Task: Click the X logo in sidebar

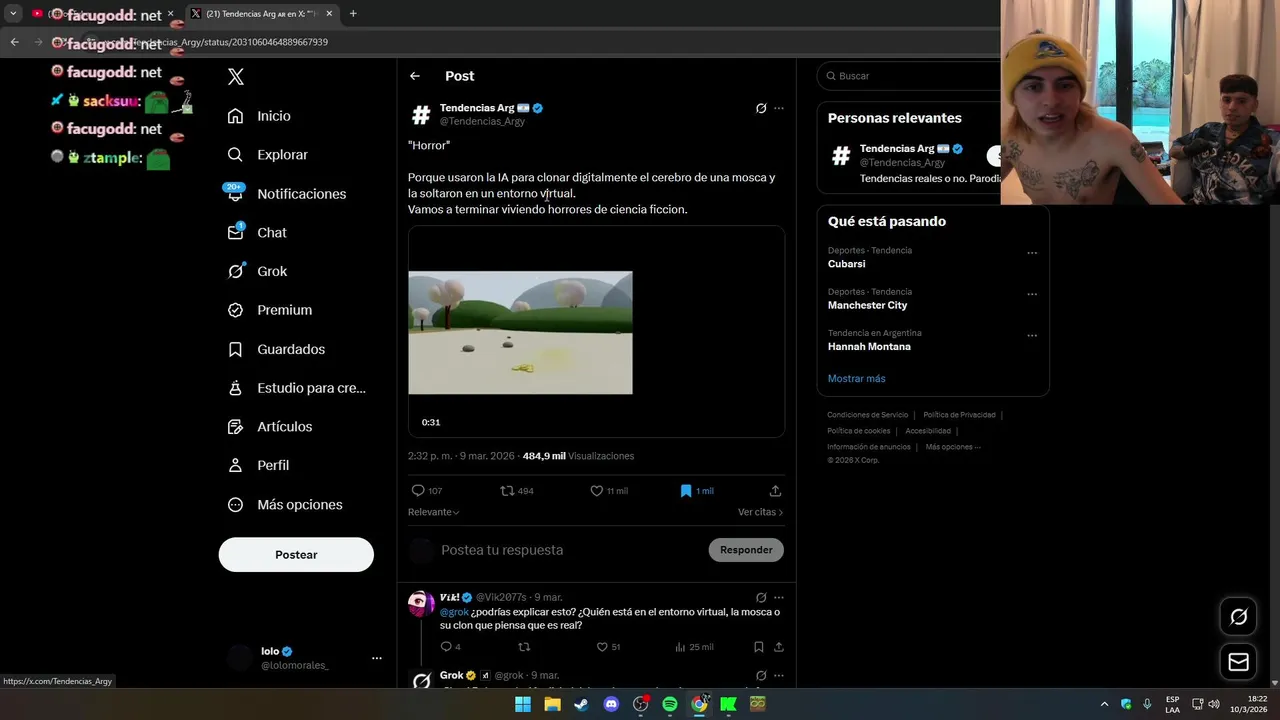Action: (x=236, y=77)
